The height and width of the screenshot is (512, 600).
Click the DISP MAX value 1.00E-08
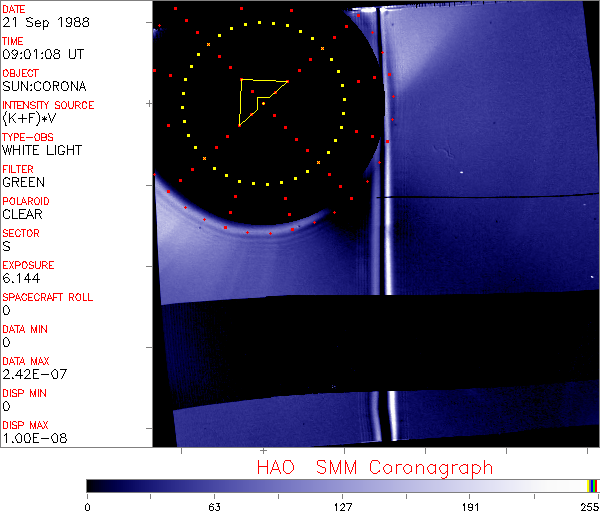(30, 439)
